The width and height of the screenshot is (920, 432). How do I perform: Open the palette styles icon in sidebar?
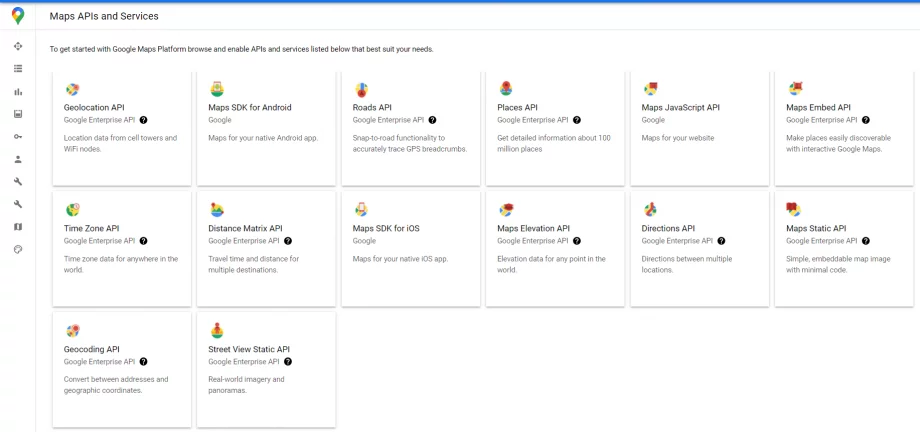tap(18, 249)
